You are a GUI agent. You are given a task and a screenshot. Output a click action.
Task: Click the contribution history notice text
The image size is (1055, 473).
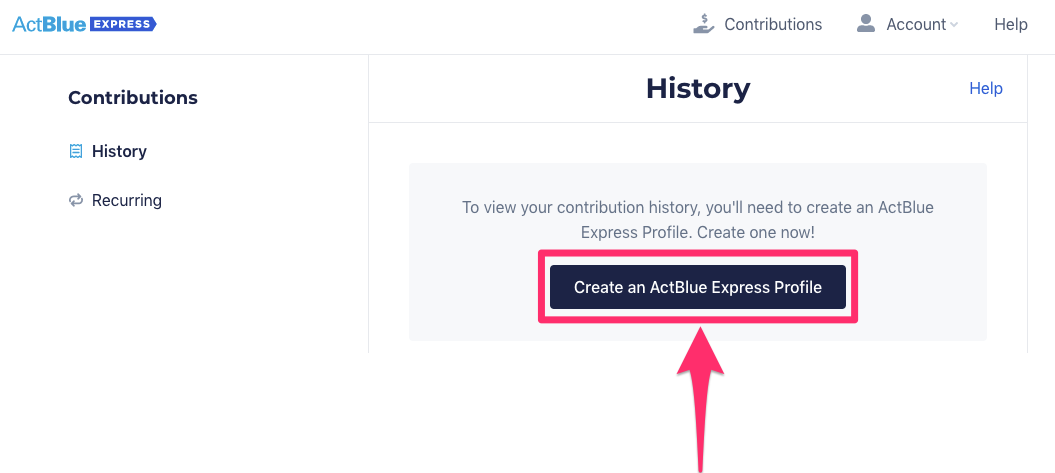[698, 220]
